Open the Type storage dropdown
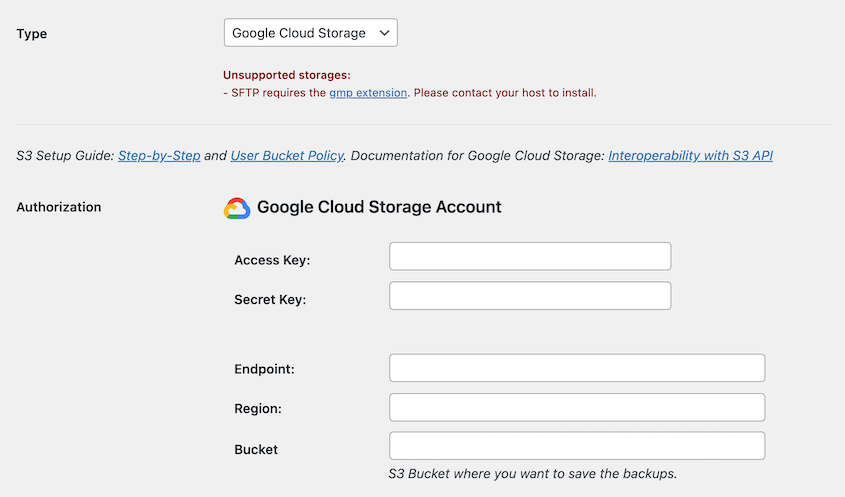 [x=310, y=33]
